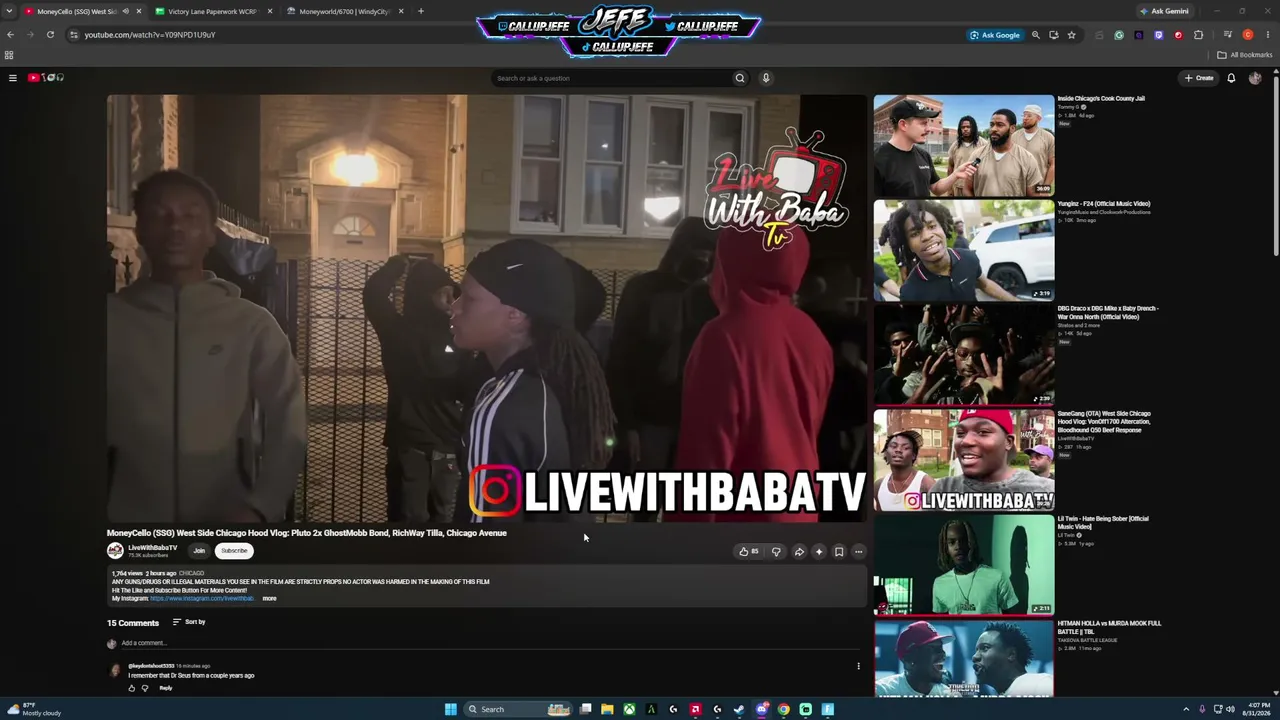This screenshot has height=720, width=1280.
Task: Open the purple Twitch extension icon
Action: (x=1158, y=35)
